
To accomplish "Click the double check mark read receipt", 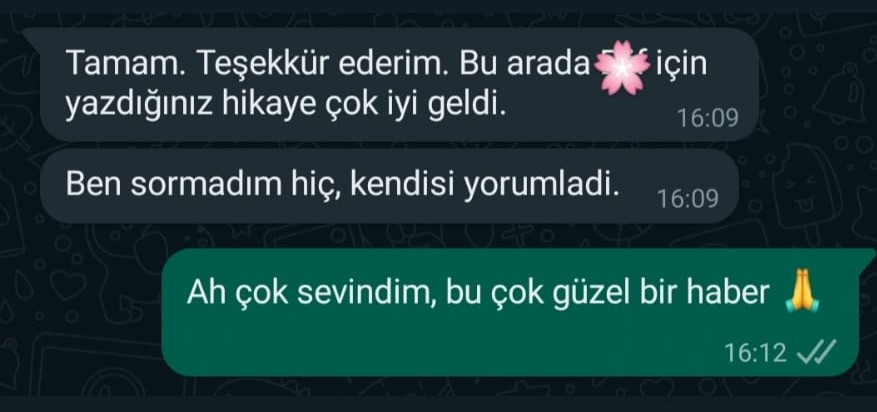I will (x=816, y=352).
